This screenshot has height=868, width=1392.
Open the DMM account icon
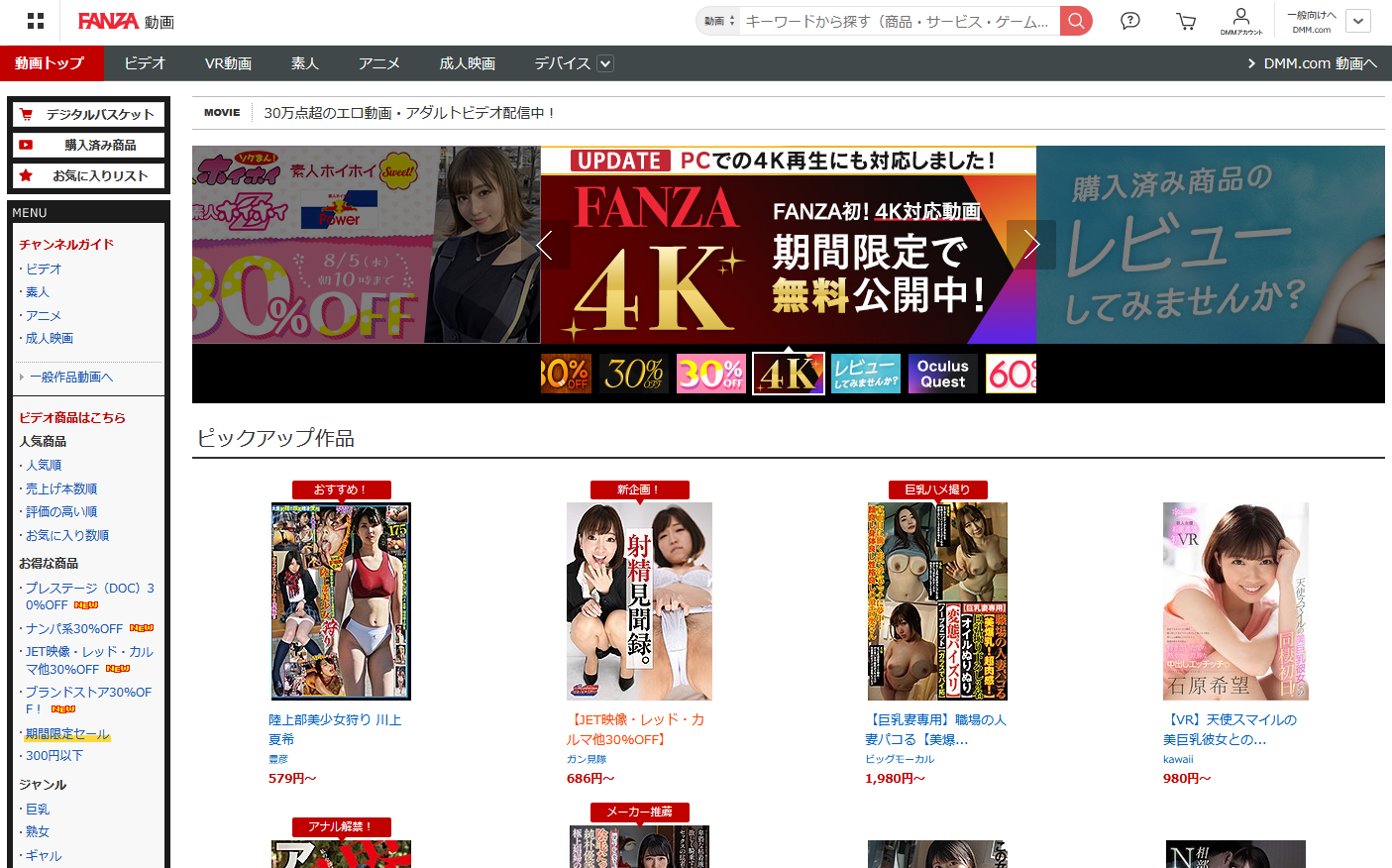tap(1241, 21)
